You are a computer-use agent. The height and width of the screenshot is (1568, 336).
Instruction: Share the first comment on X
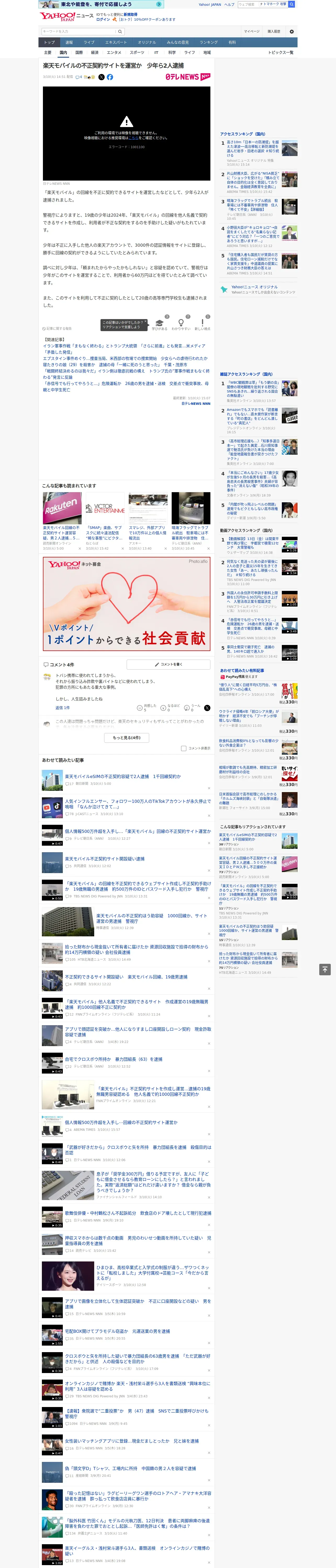[207, 708]
